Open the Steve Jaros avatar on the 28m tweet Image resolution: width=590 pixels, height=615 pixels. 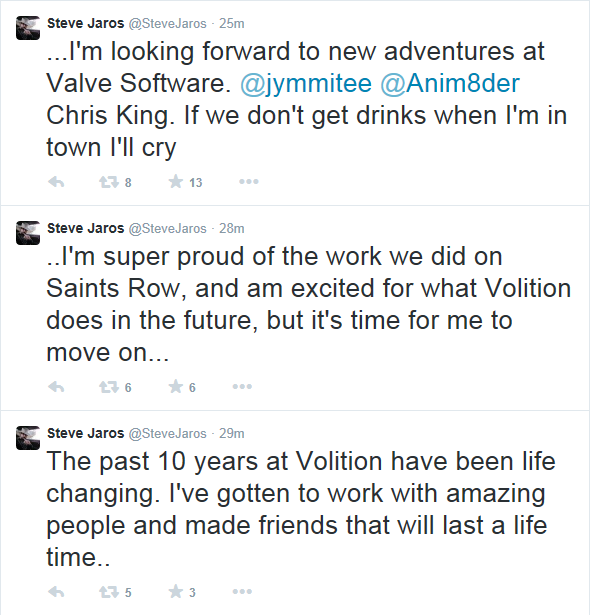(x=28, y=233)
